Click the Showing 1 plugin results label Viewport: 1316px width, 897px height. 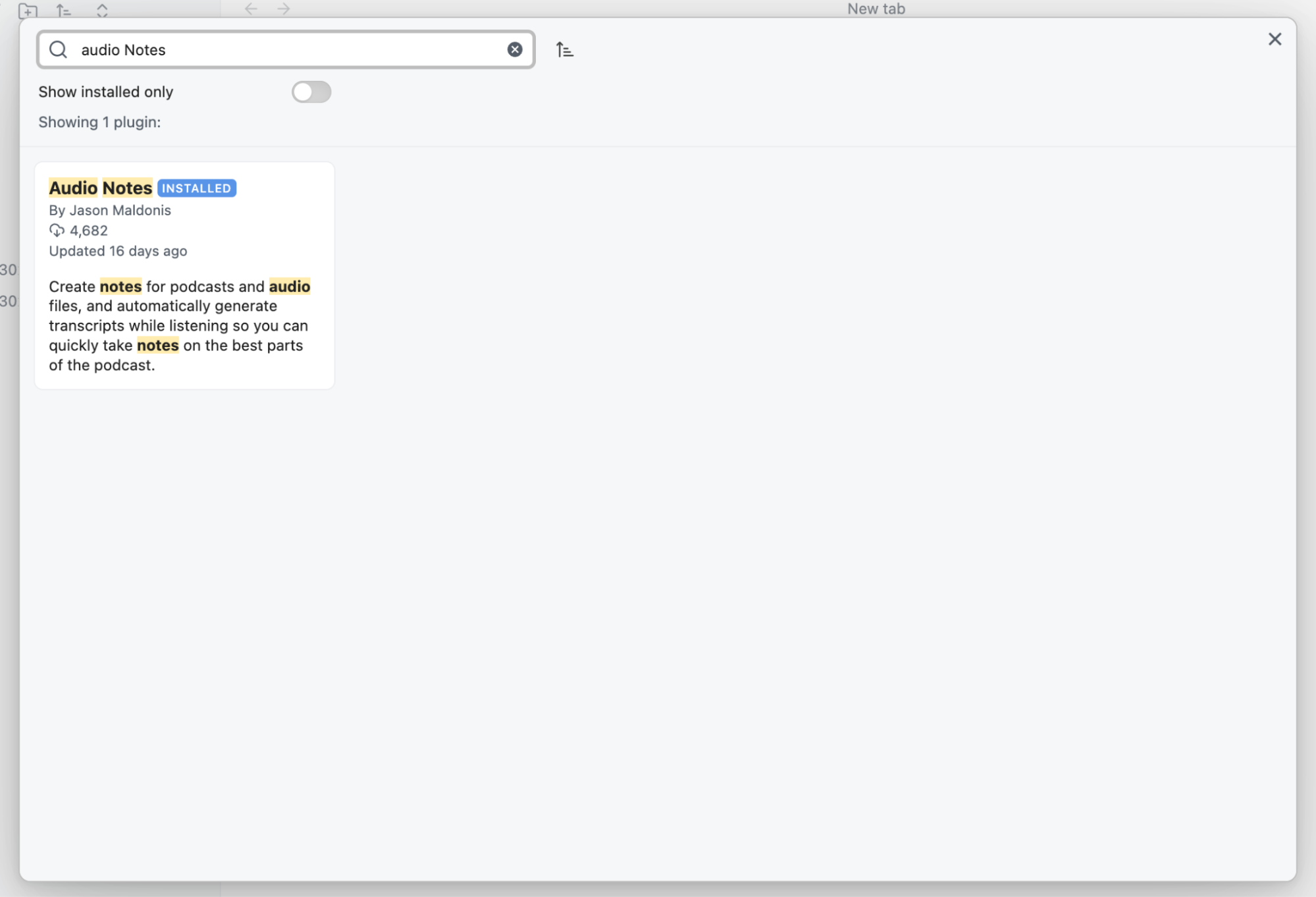click(x=99, y=122)
